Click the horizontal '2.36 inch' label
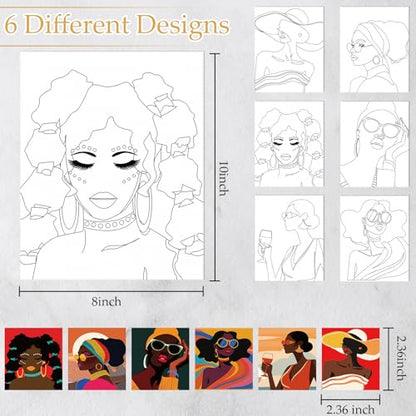This screenshot has height=416, width=416. 350,409
